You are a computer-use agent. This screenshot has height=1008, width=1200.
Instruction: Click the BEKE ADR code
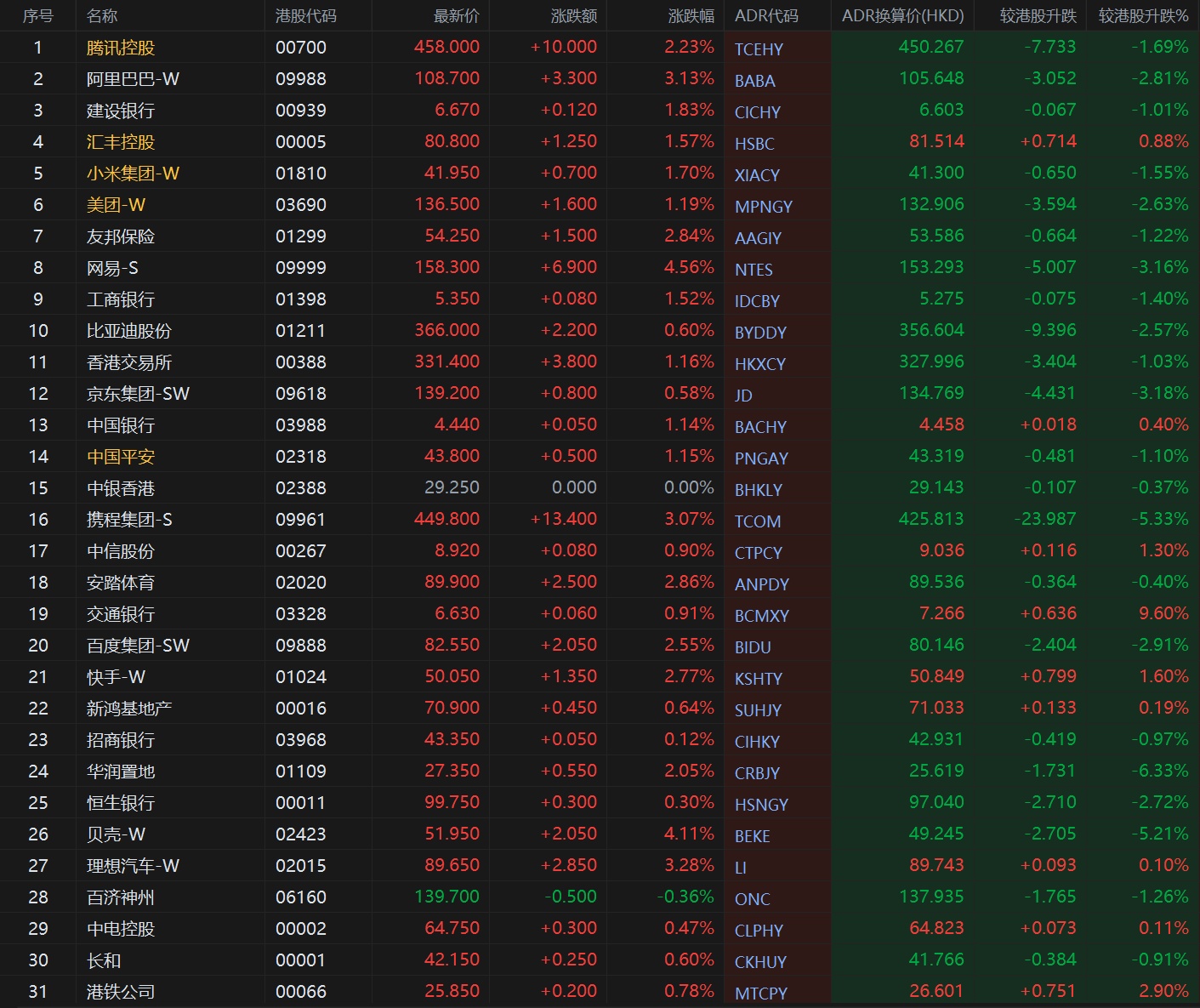coord(753,836)
